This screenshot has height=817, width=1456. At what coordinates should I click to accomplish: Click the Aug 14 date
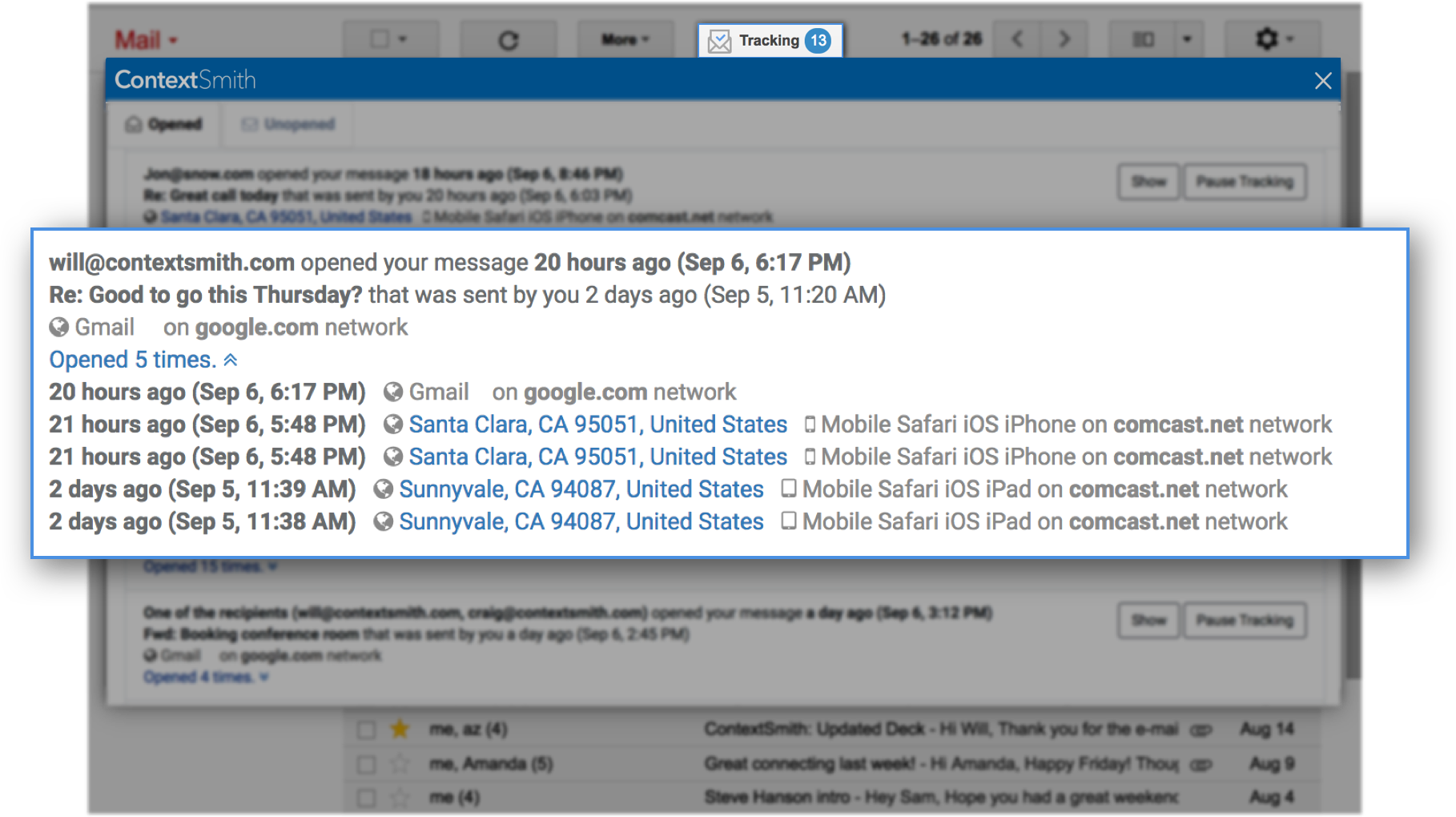(x=1266, y=729)
